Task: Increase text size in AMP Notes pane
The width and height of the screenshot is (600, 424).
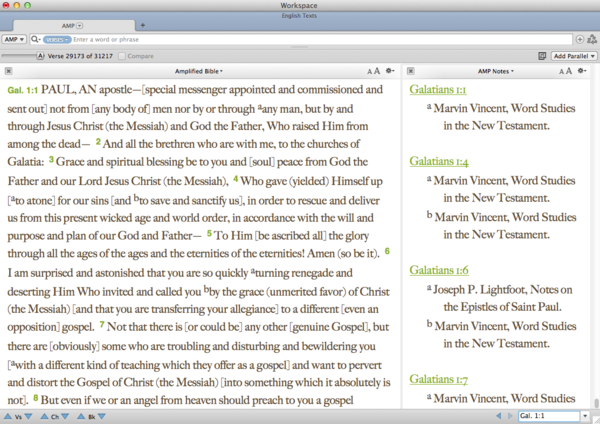Action: (x=569, y=71)
